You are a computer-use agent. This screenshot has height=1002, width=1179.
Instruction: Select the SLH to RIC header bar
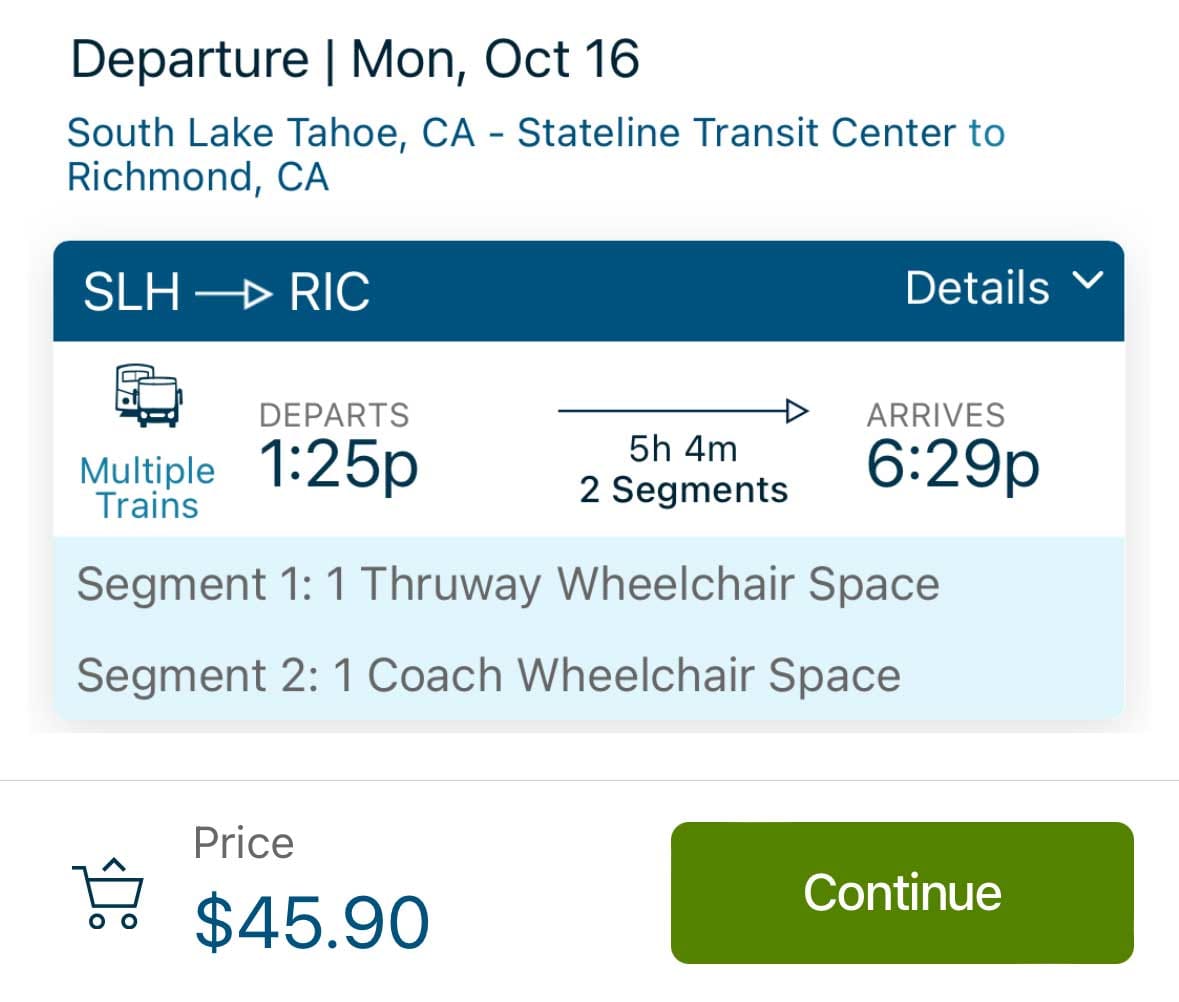tap(588, 292)
